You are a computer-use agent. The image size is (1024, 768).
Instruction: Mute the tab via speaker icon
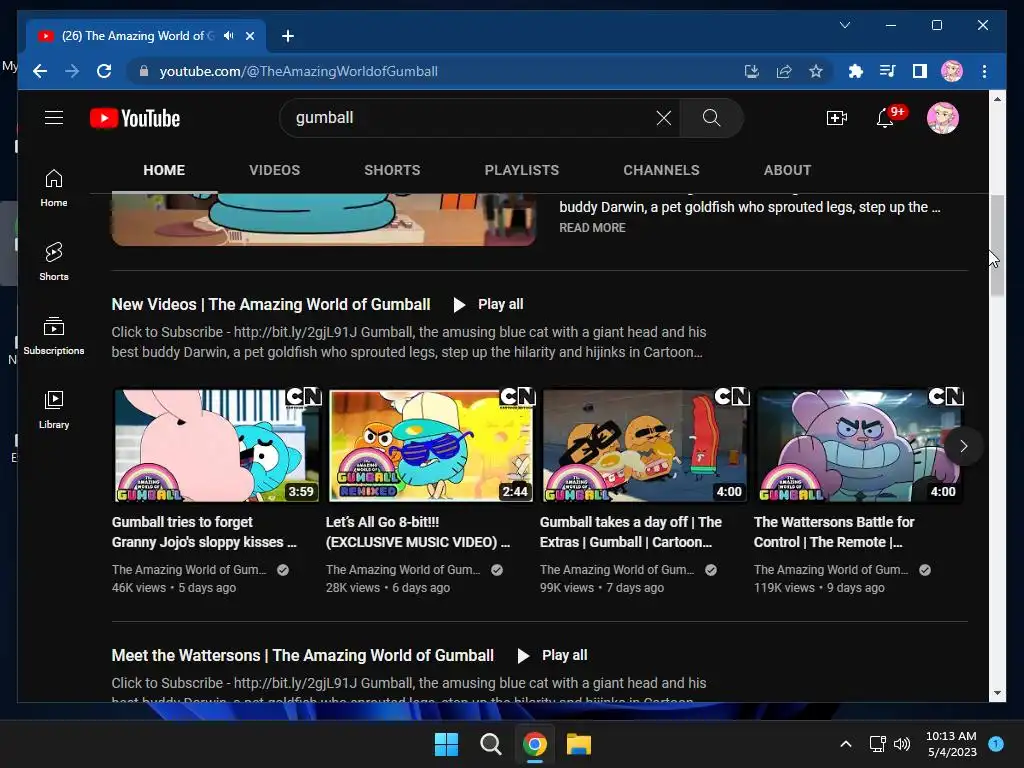click(229, 36)
